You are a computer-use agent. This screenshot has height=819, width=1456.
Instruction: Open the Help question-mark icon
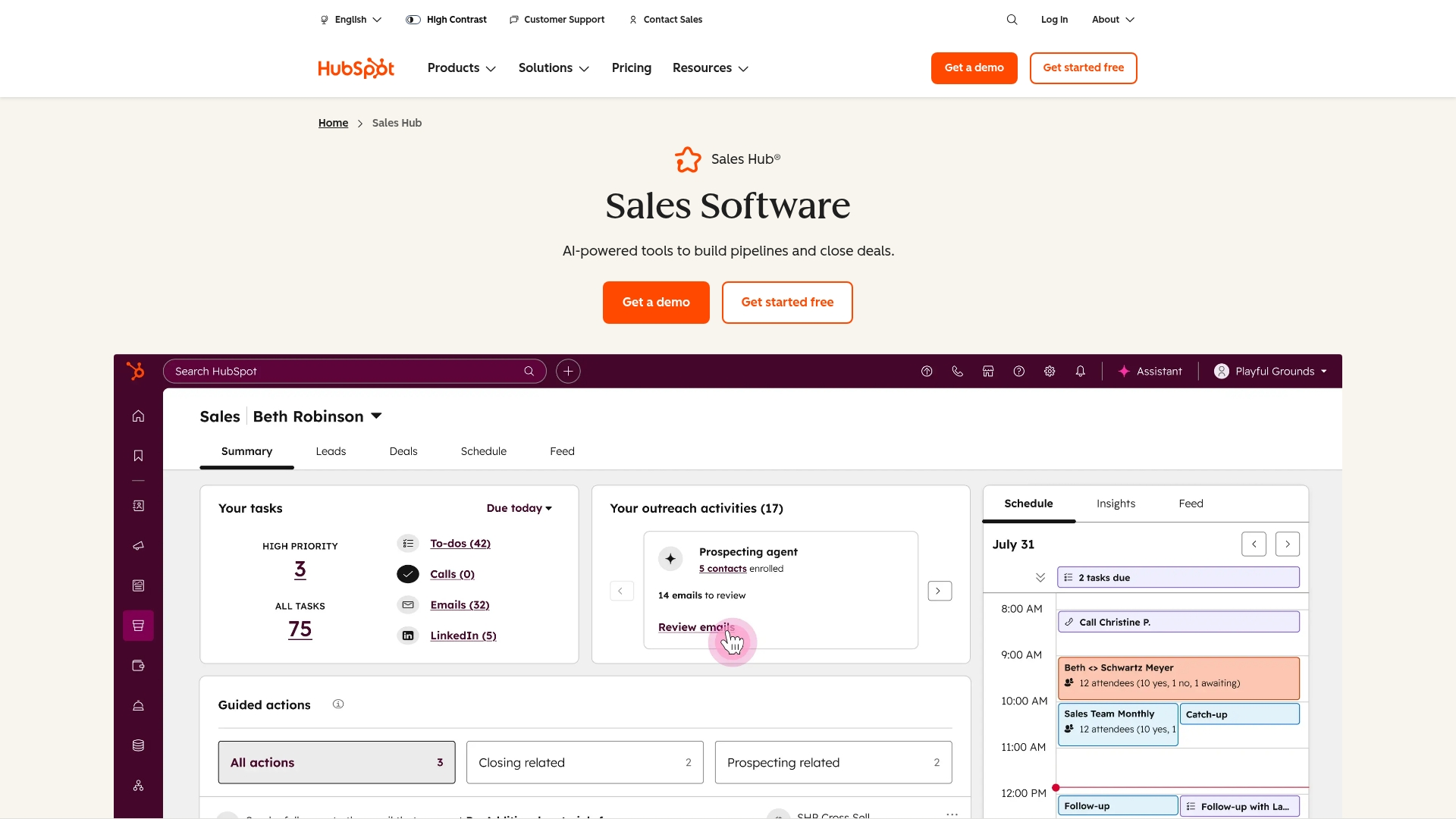click(1018, 371)
